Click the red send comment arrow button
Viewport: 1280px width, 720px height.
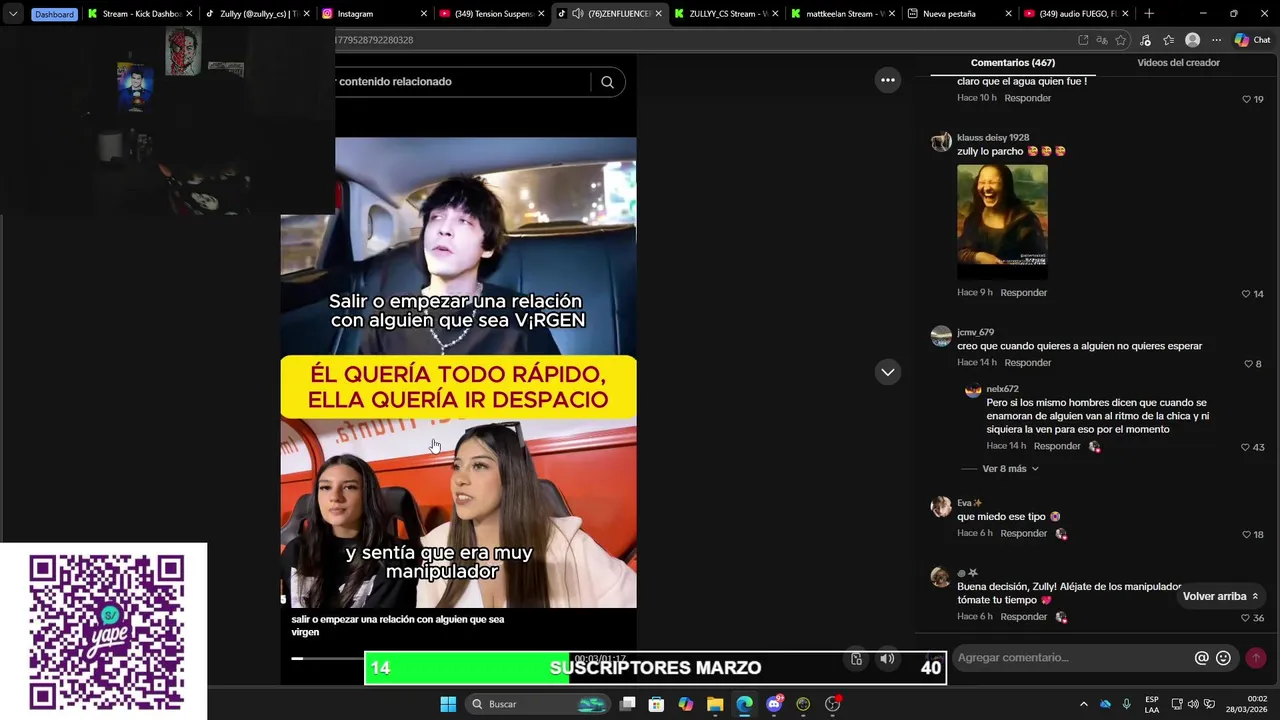point(1256,658)
